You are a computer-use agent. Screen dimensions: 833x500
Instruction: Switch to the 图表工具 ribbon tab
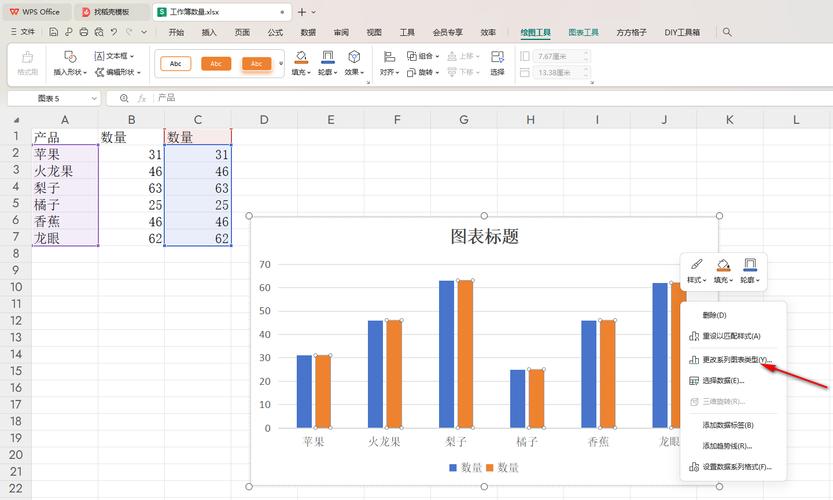pyautogui.click(x=583, y=32)
